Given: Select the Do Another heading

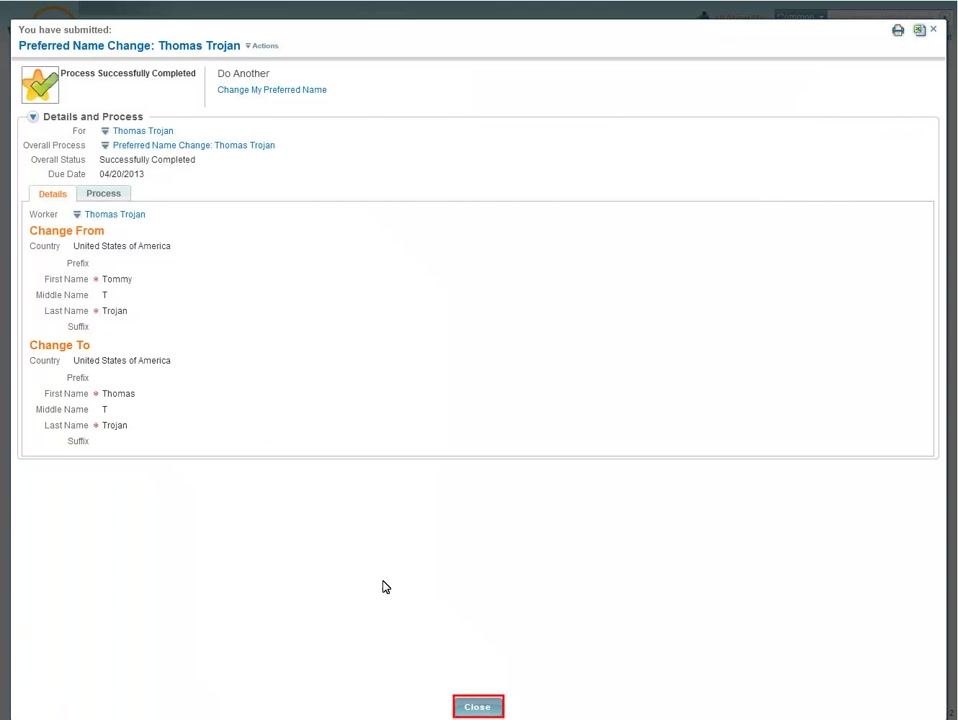Looking at the screenshot, I should [243, 73].
